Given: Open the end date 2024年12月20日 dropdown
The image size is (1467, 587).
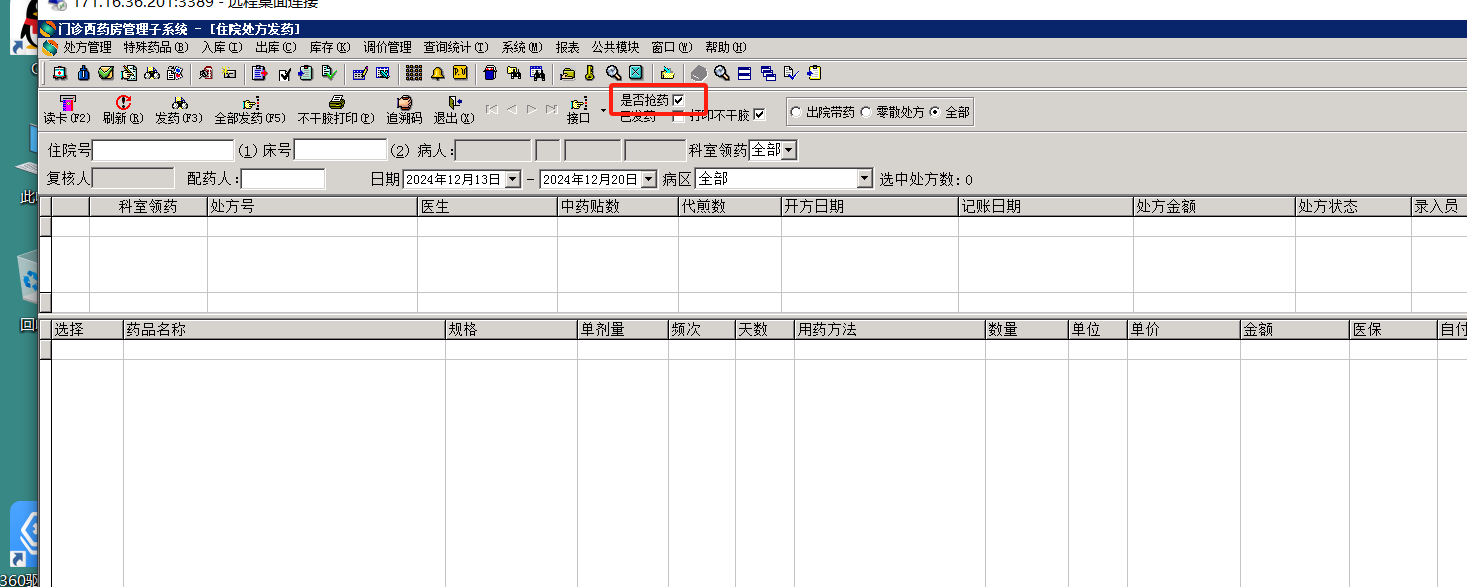Looking at the screenshot, I should tap(648, 179).
